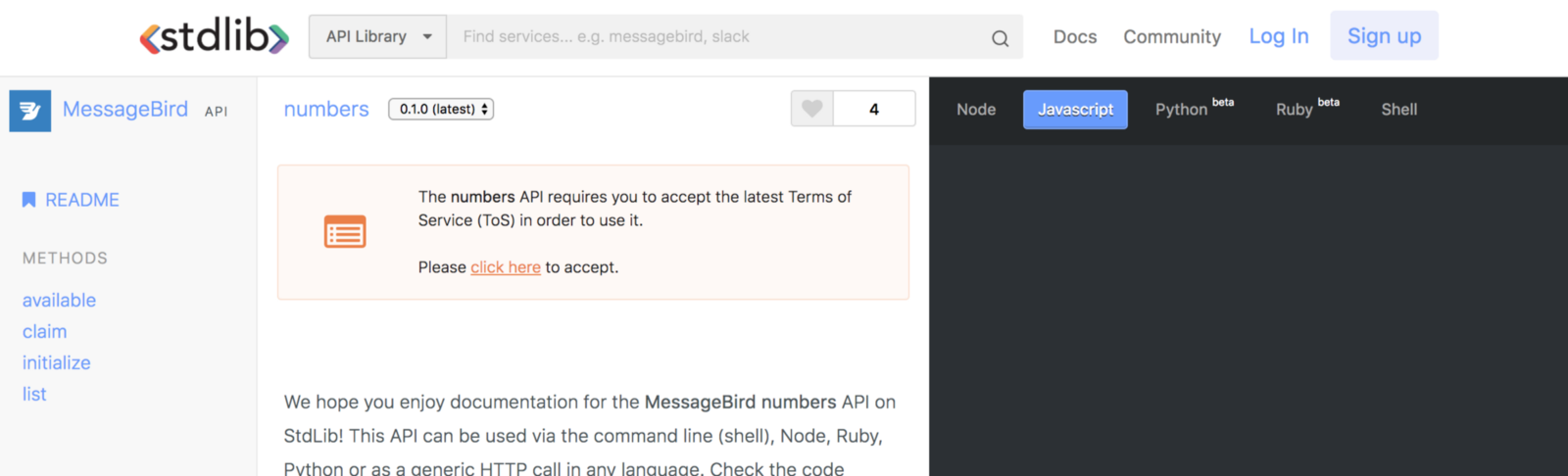Open the 0.1.0 (latest) version selector
1568x476 pixels.
[x=441, y=109]
